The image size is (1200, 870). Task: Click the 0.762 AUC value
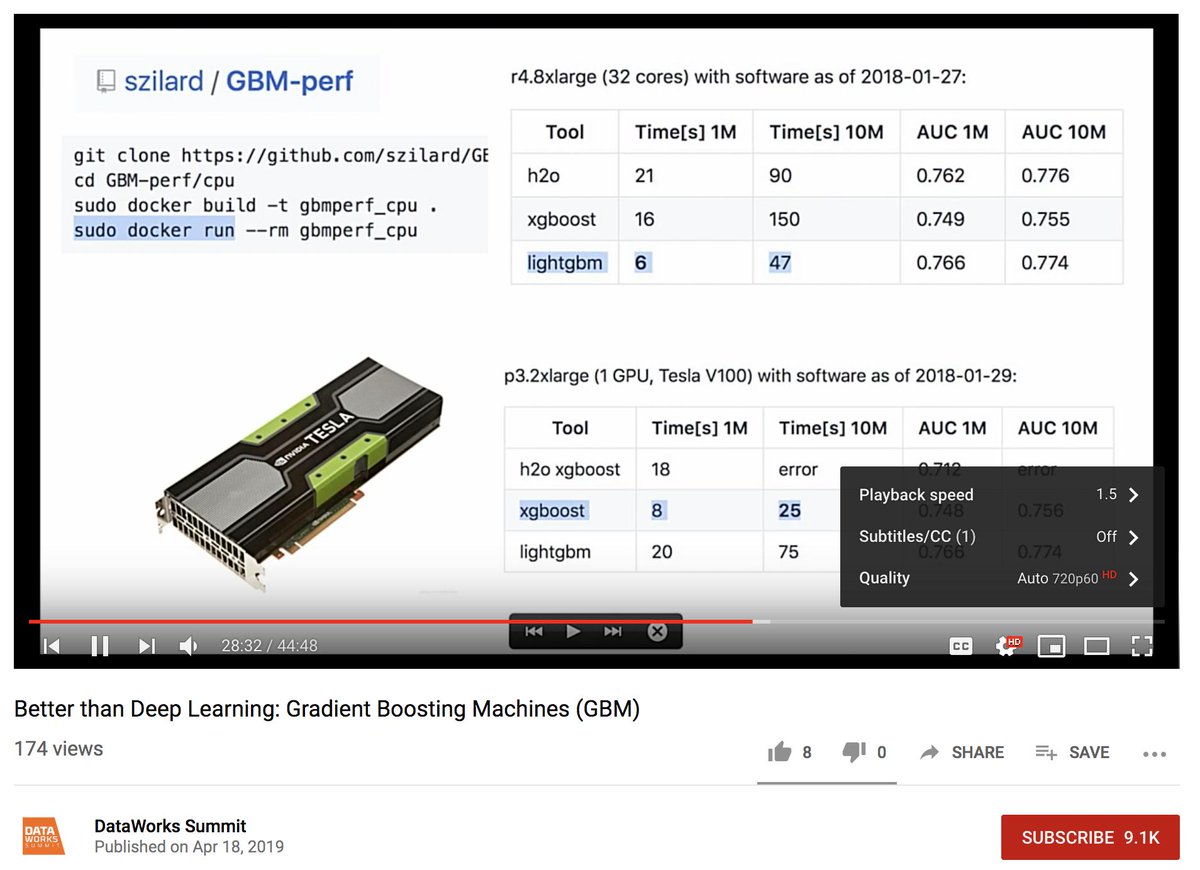coord(940,176)
